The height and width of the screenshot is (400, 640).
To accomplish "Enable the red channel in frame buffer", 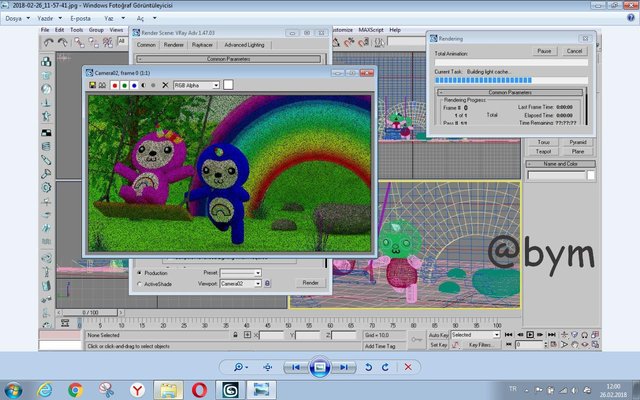I will 113,86.
